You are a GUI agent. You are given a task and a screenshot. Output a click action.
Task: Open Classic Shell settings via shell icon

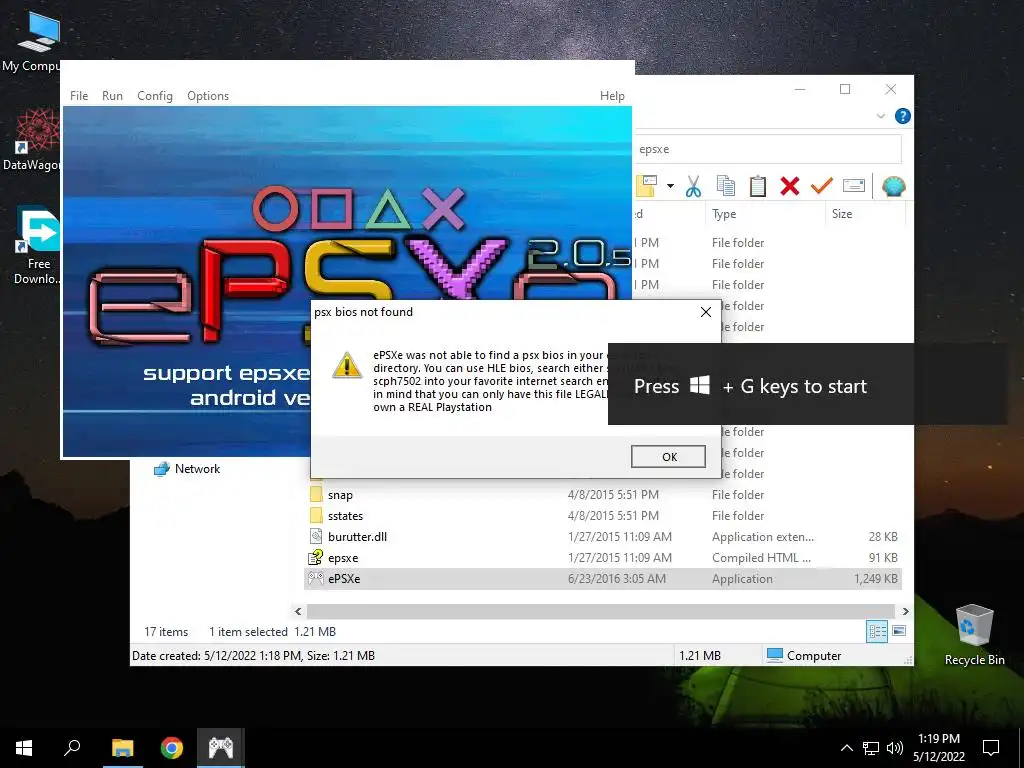pyautogui.click(x=893, y=187)
